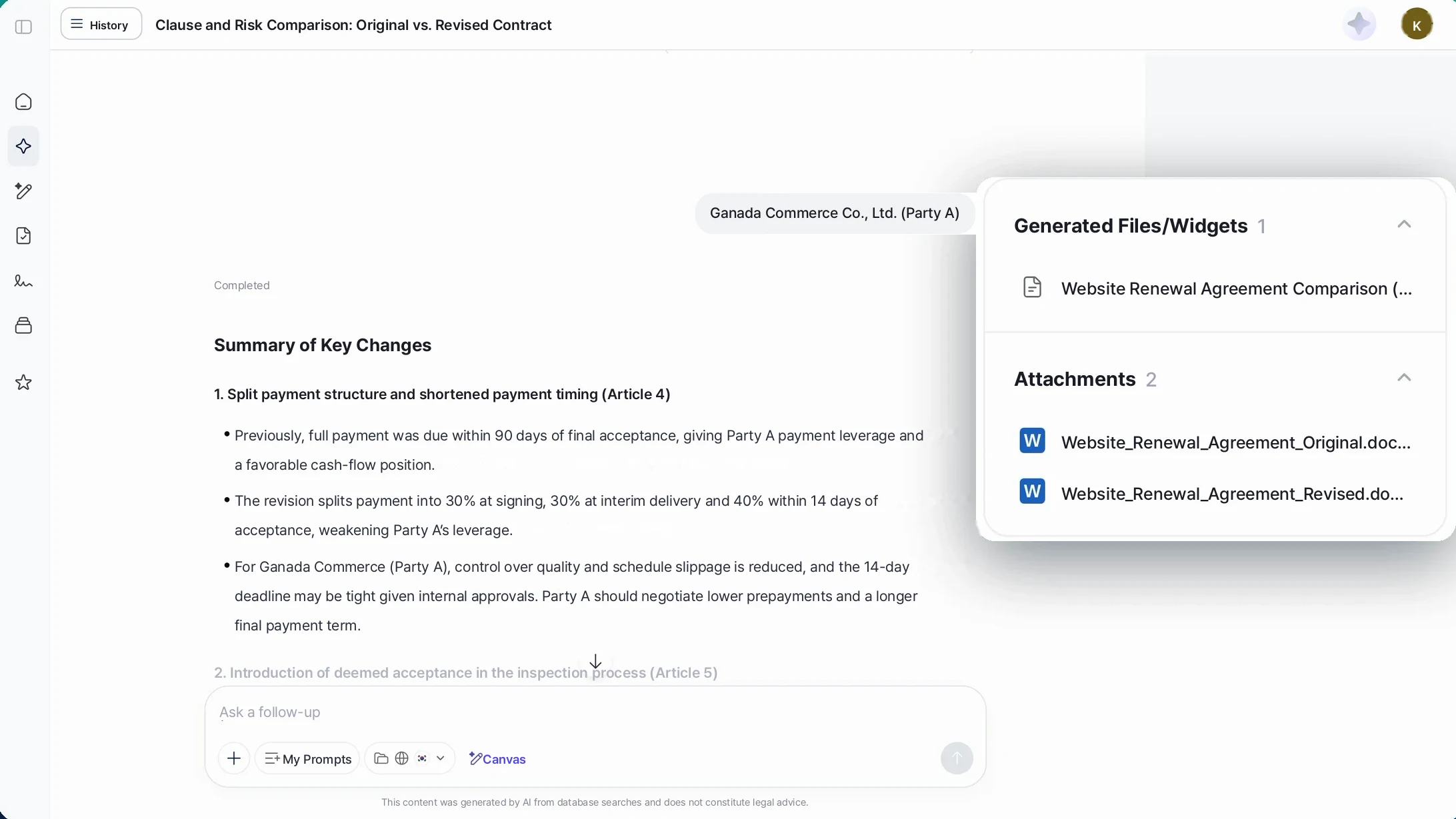Click the Korean flag jurisdiction icon
The image size is (1456, 819).
(422, 758)
